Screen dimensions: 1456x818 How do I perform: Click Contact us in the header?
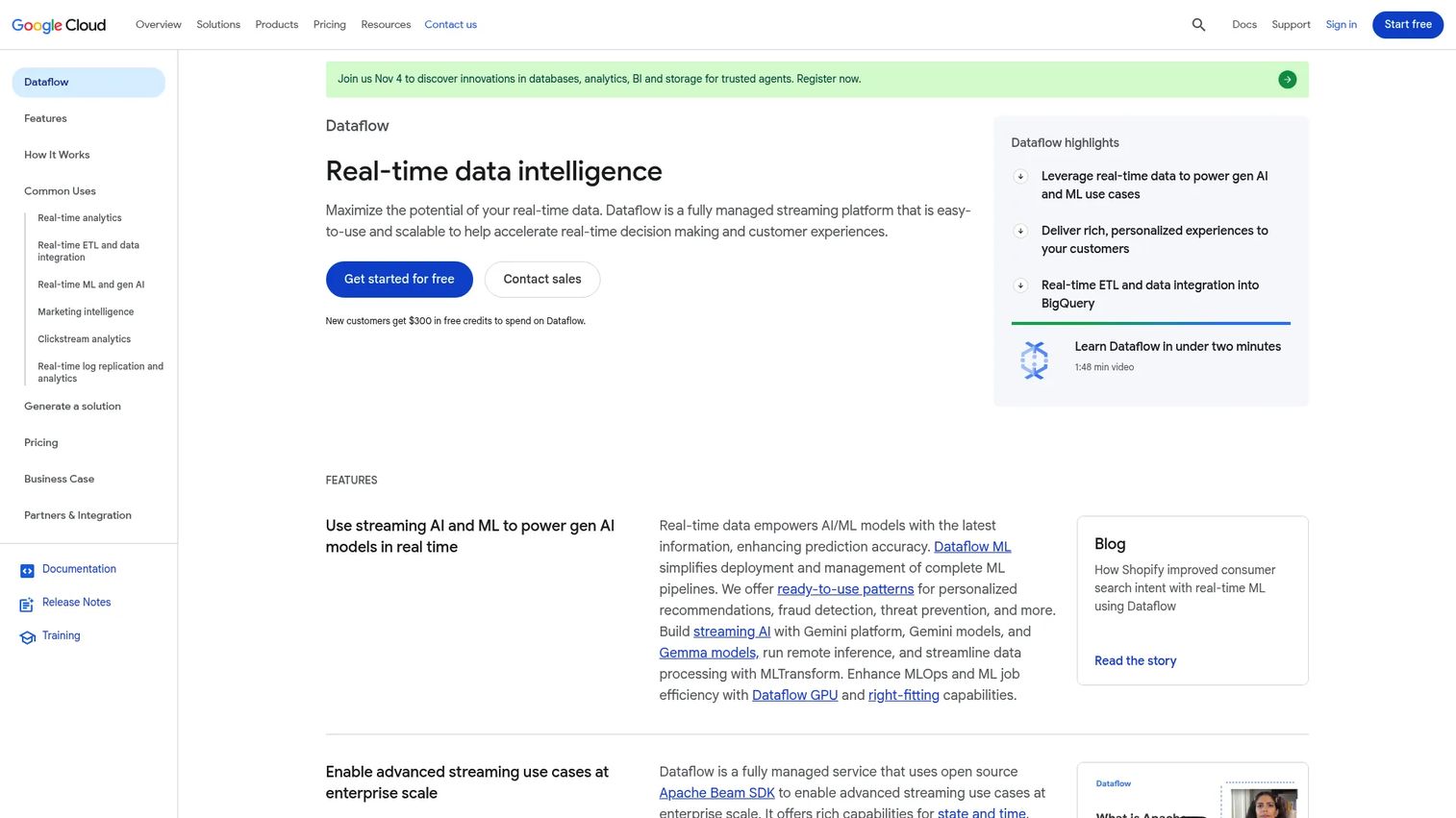(451, 25)
